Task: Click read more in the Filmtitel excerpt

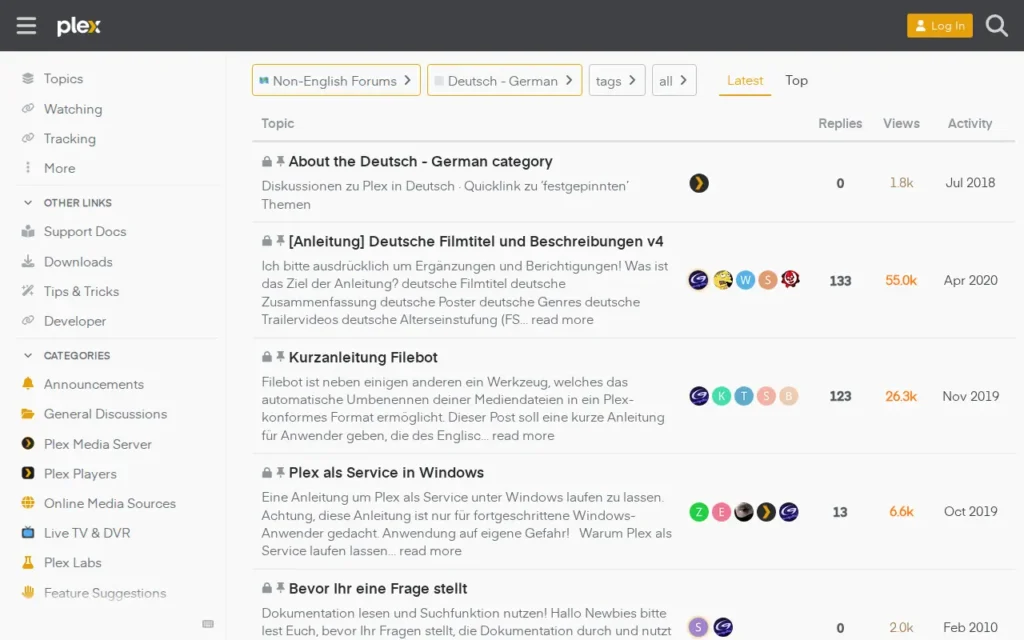Action: pyautogui.click(x=562, y=319)
